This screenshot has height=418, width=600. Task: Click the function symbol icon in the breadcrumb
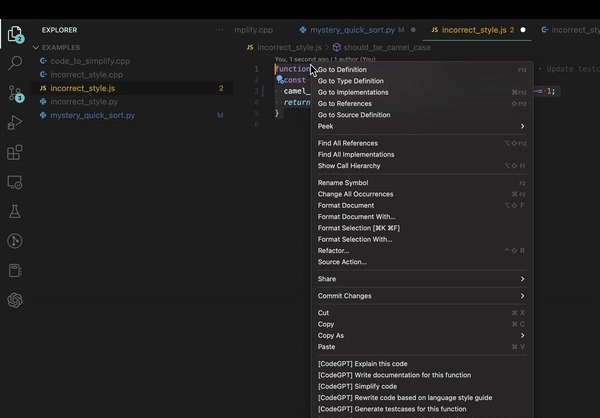point(337,47)
